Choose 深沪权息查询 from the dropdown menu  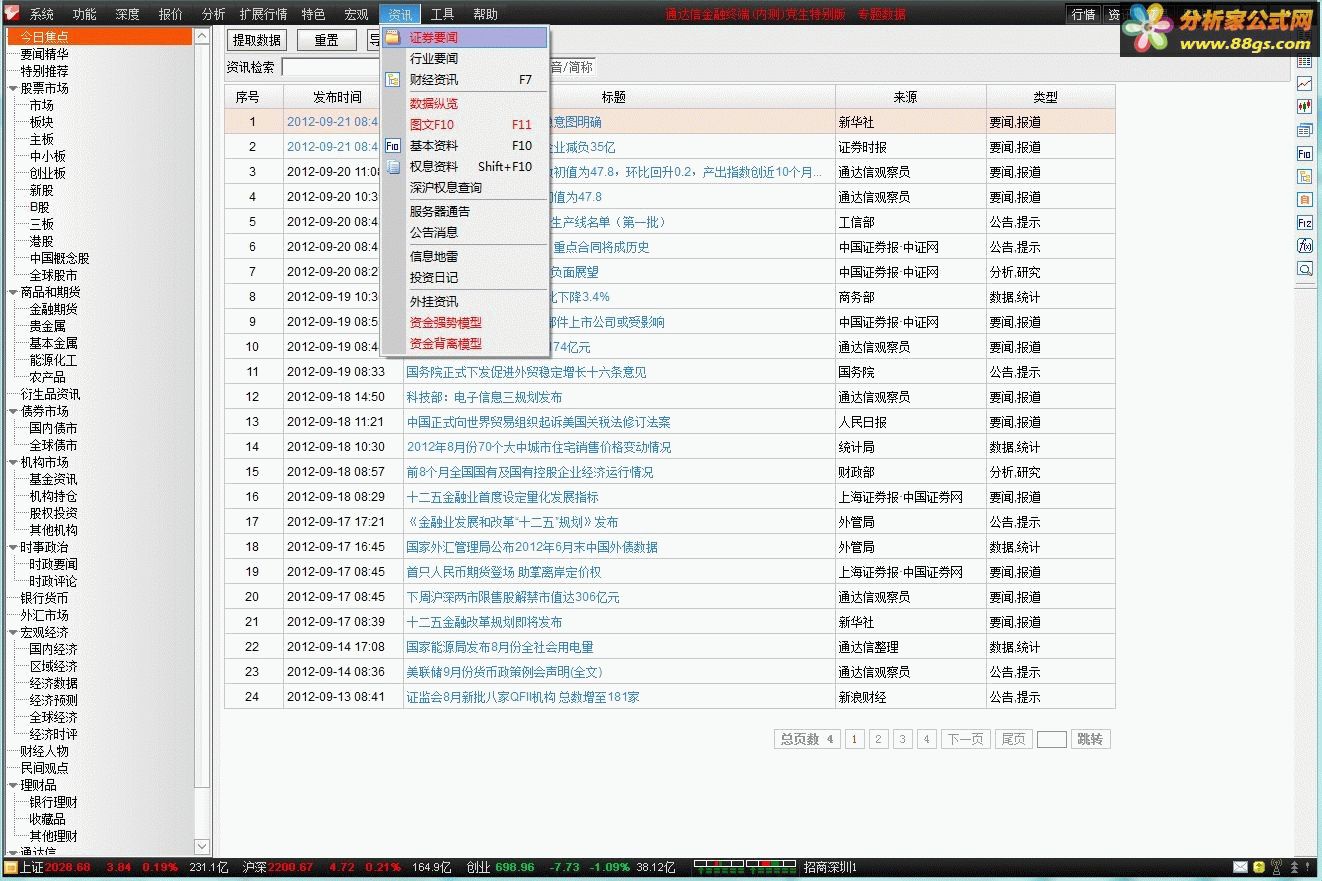pos(464,188)
